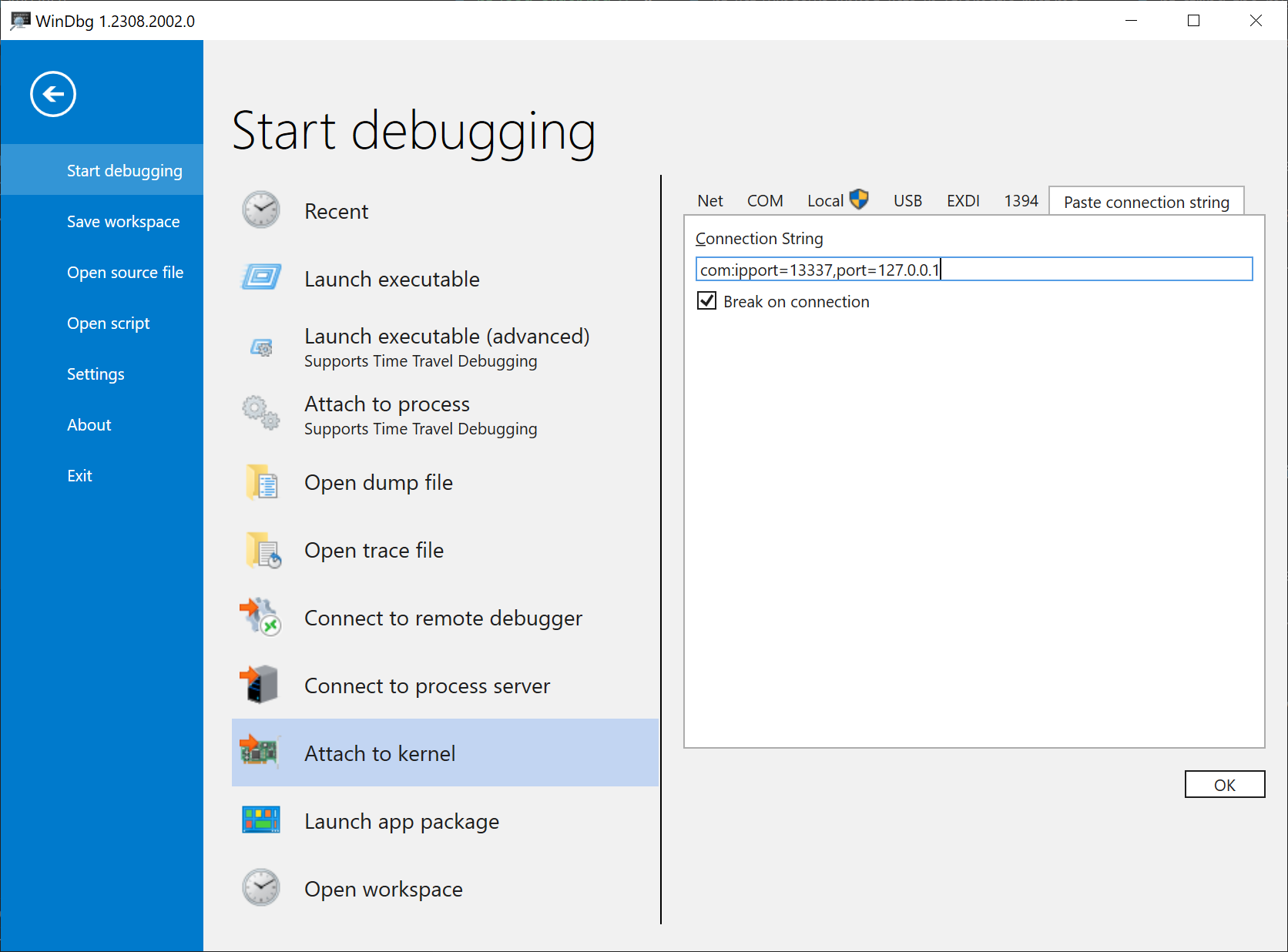
Task: Open Settings from the left sidebar
Action: pyautogui.click(x=96, y=374)
